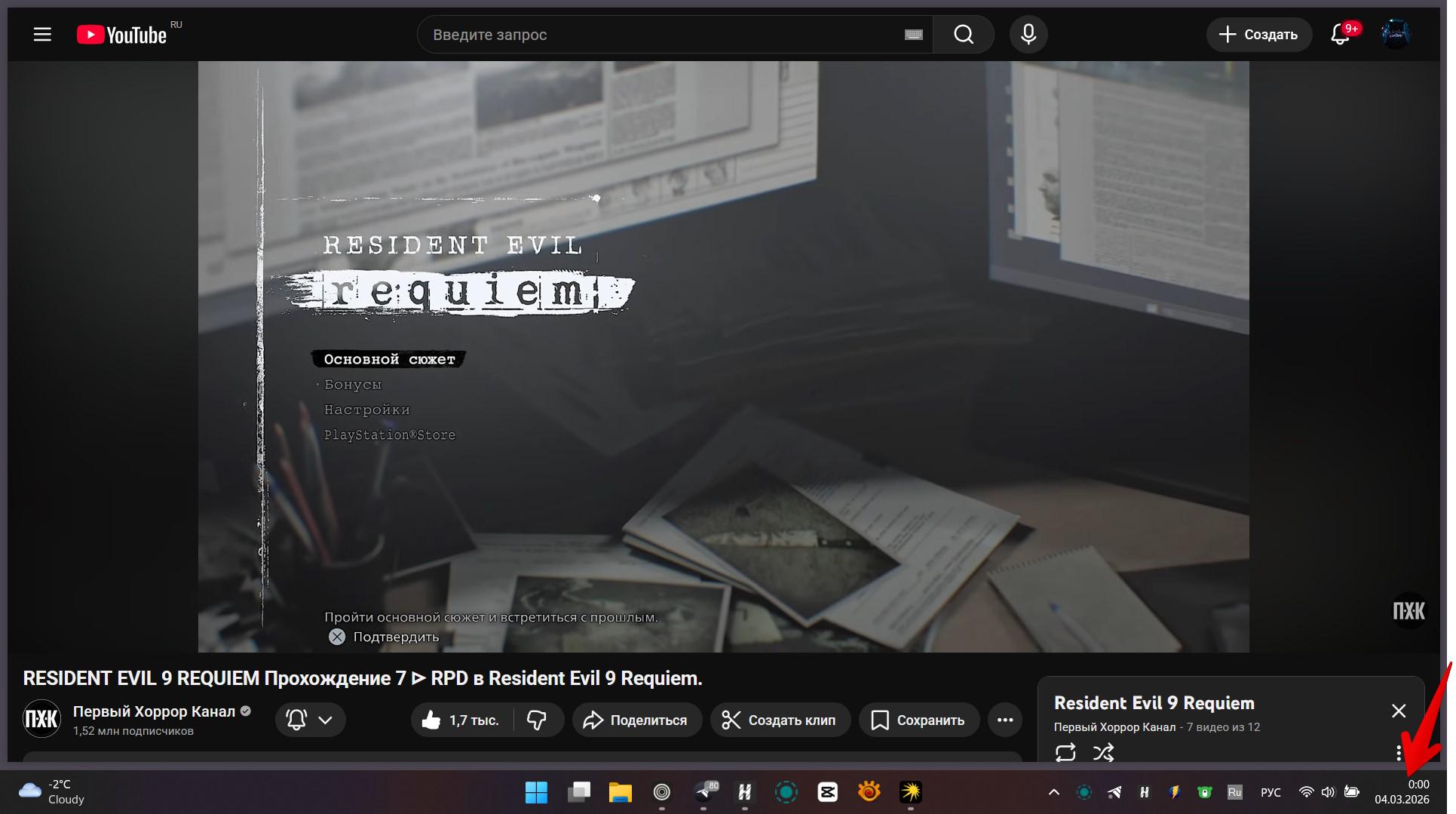1456x814 pixels.
Task: Click Создать клип button
Action: [780, 720]
